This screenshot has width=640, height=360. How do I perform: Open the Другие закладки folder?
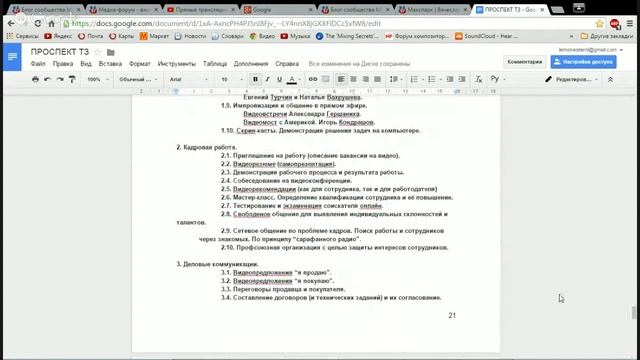607,36
